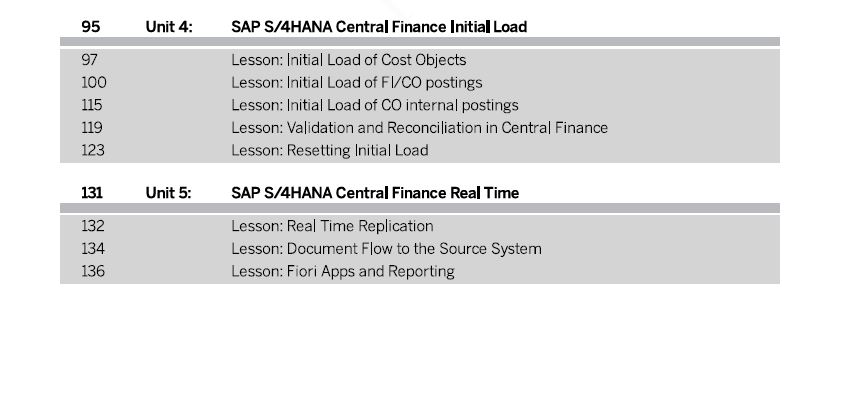Open lesson Resetting Initial Load
This screenshot has width=850, height=396.
(330, 151)
